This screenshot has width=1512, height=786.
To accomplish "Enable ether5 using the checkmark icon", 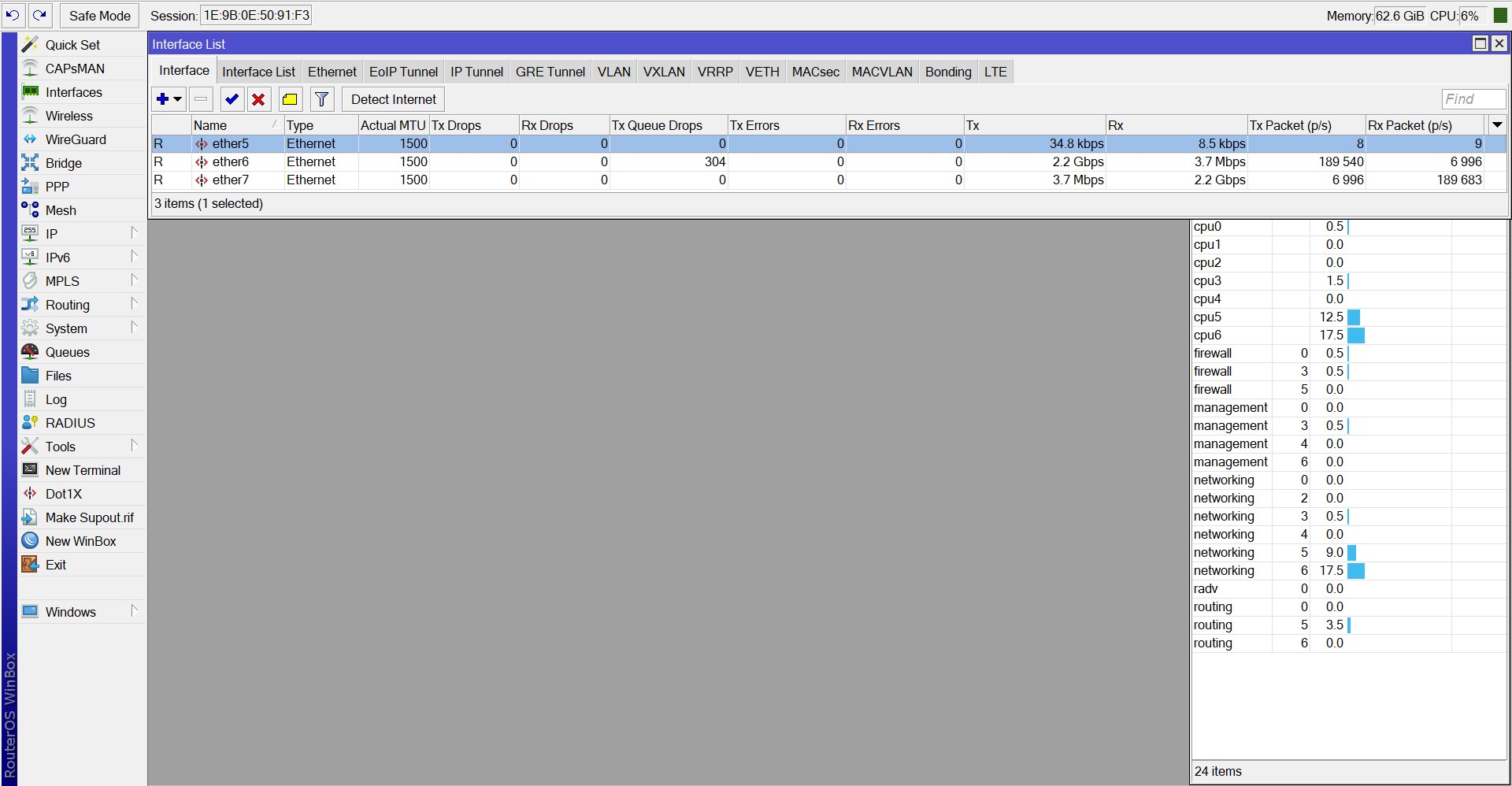I will (232, 99).
